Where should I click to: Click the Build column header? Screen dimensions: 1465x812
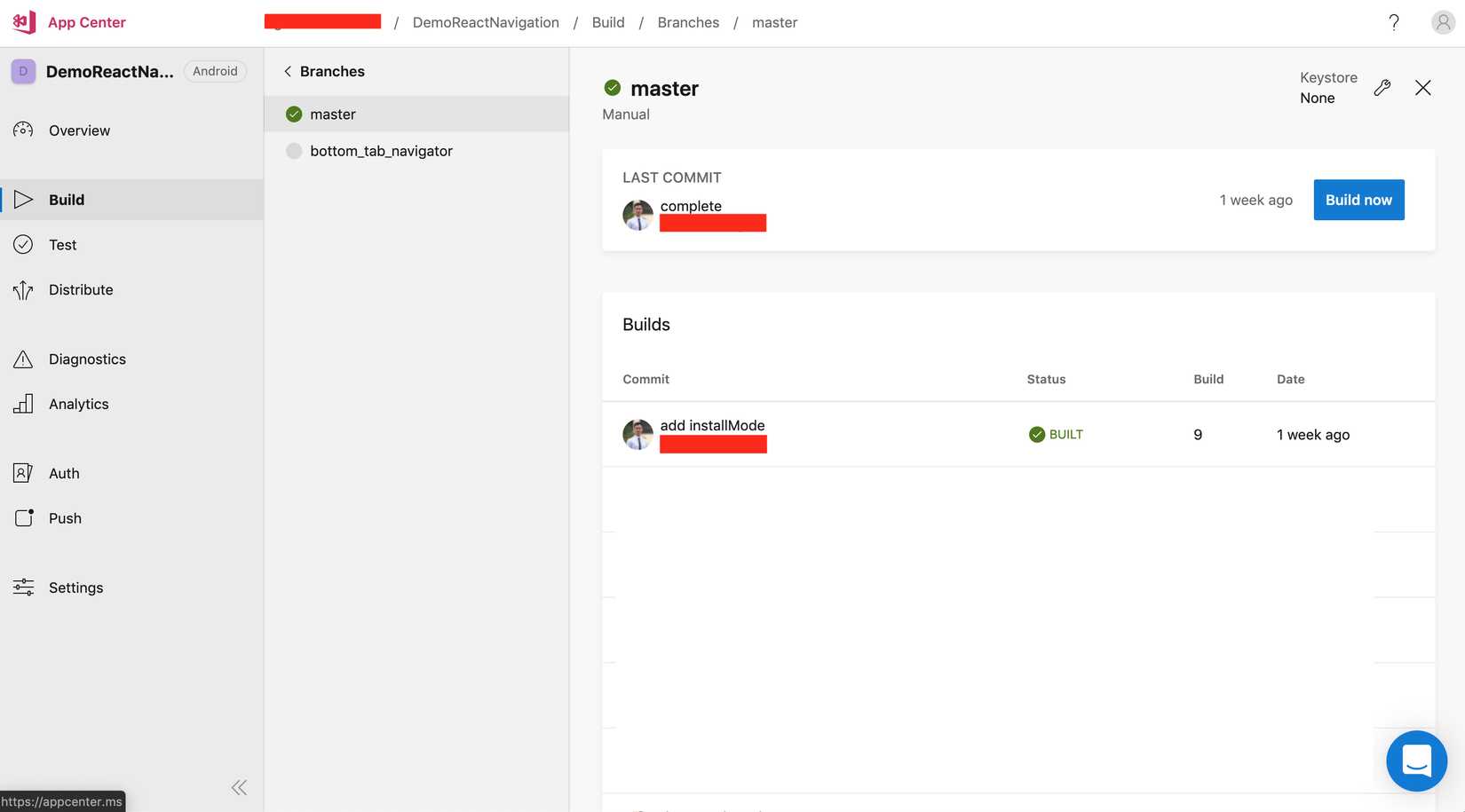[x=1208, y=379]
